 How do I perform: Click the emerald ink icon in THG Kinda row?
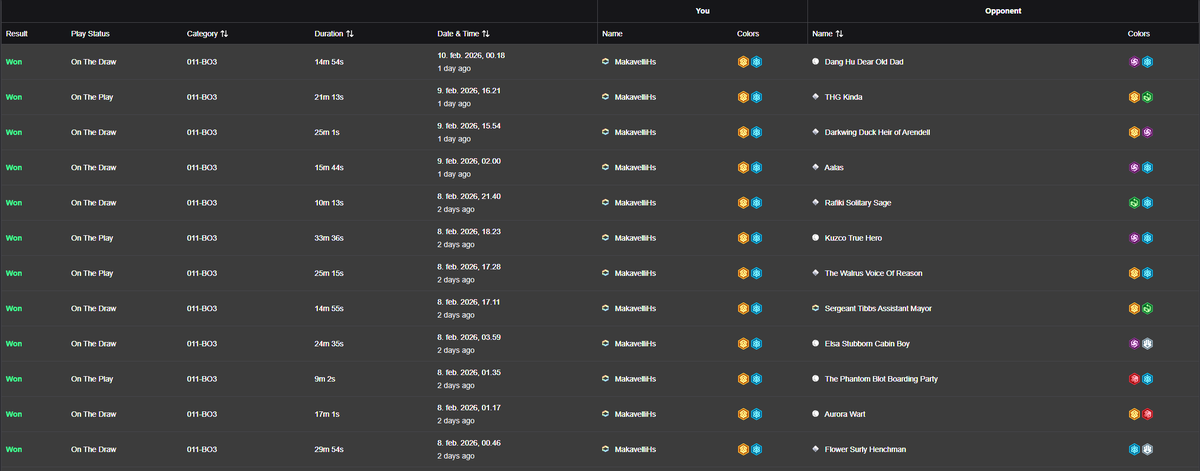coord(1148,97)
